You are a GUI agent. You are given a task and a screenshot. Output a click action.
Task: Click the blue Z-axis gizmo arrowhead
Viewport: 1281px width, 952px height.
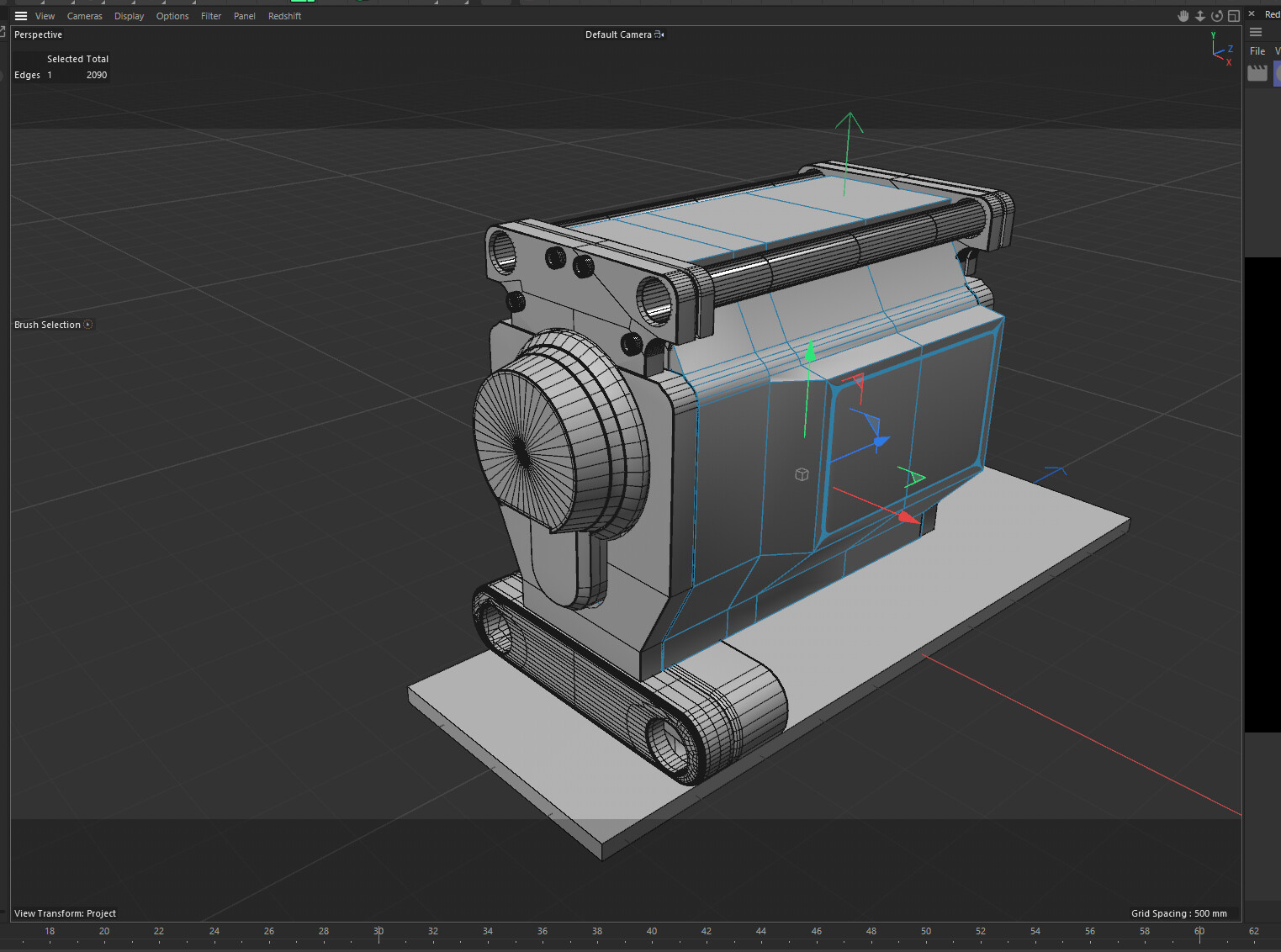[x=880, y=442]
